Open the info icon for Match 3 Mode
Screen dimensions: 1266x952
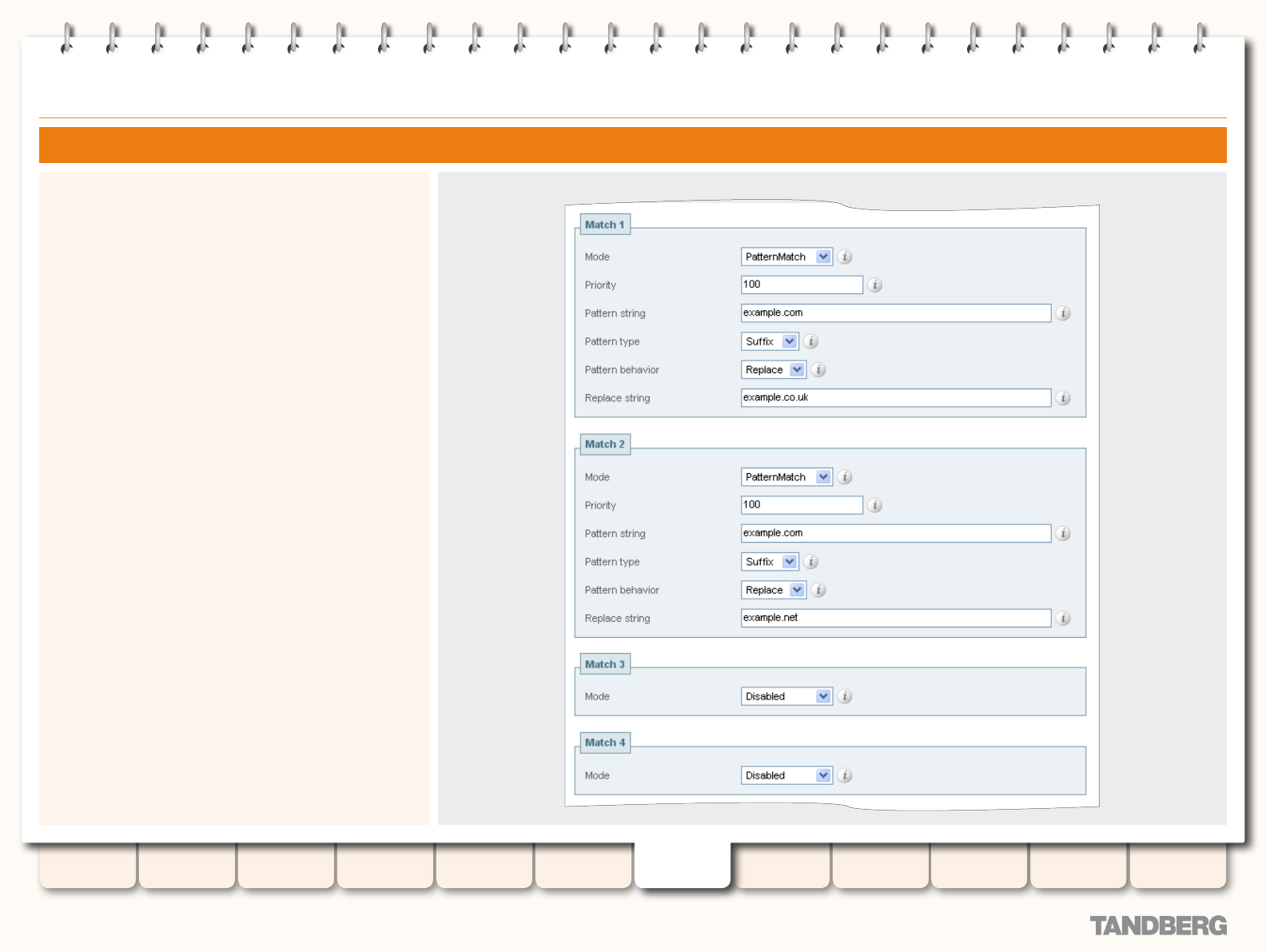845,696
